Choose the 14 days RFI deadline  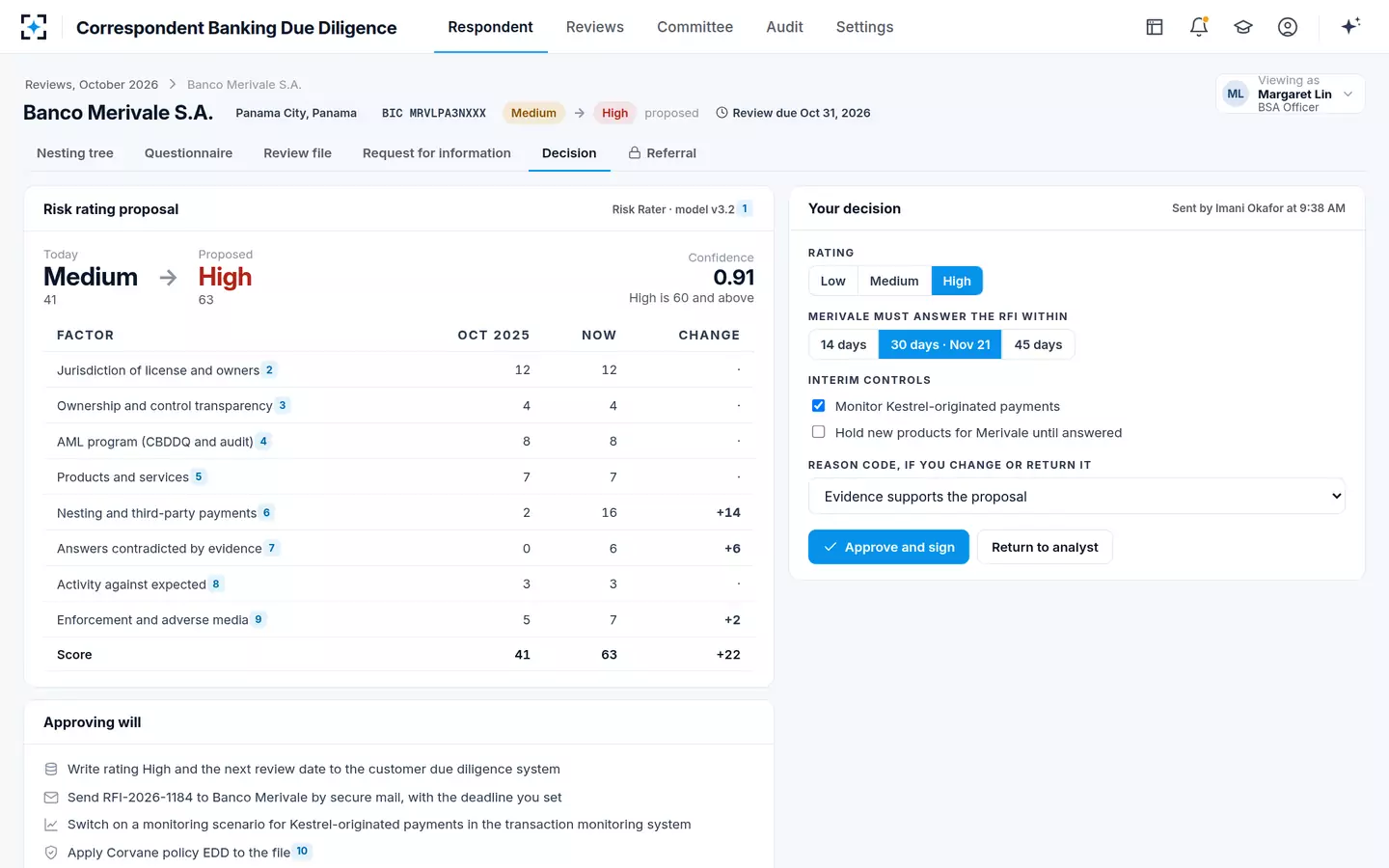(843, 344)
